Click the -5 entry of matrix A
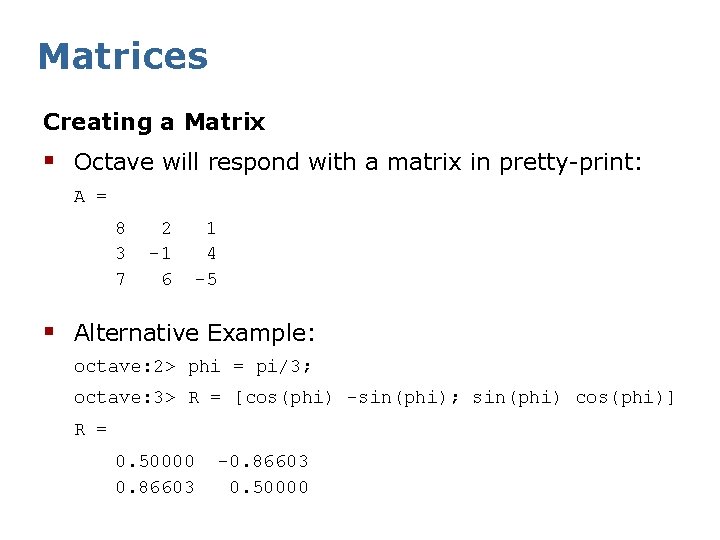Viewport: 720px width, 540px height. (205, 280)
